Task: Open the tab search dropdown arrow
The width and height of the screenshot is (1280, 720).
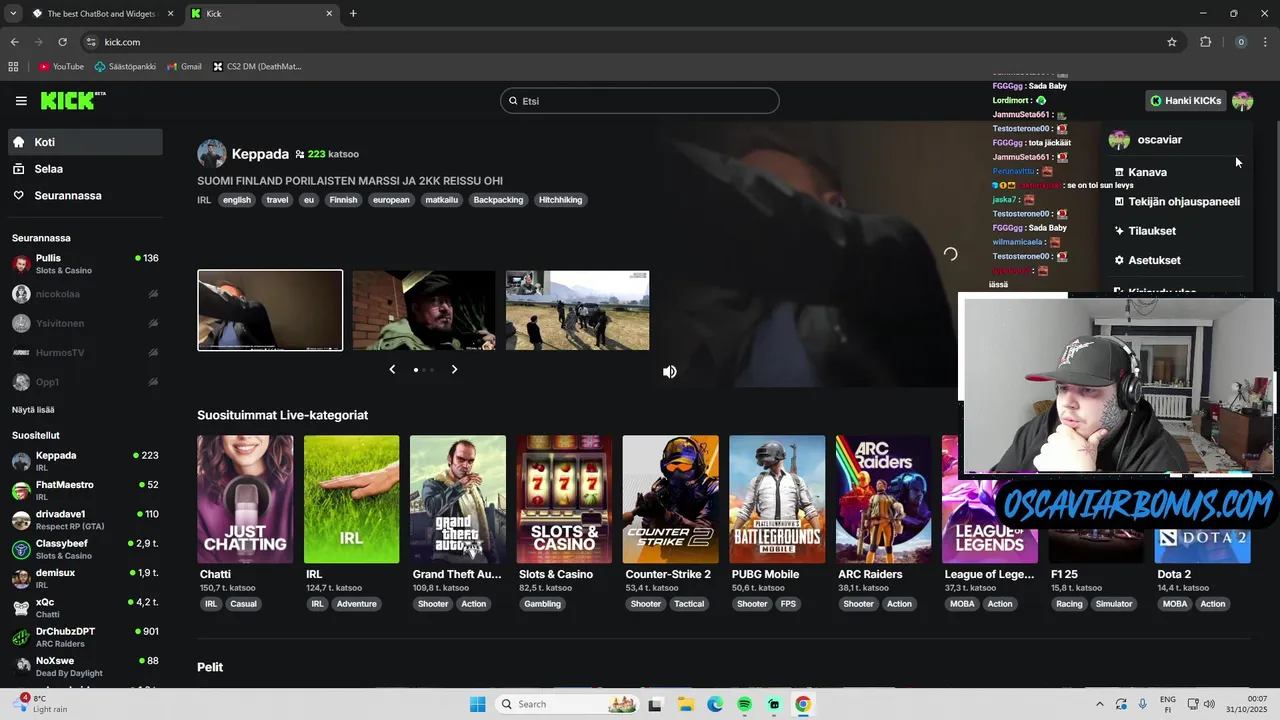Action: coord(12,14)
